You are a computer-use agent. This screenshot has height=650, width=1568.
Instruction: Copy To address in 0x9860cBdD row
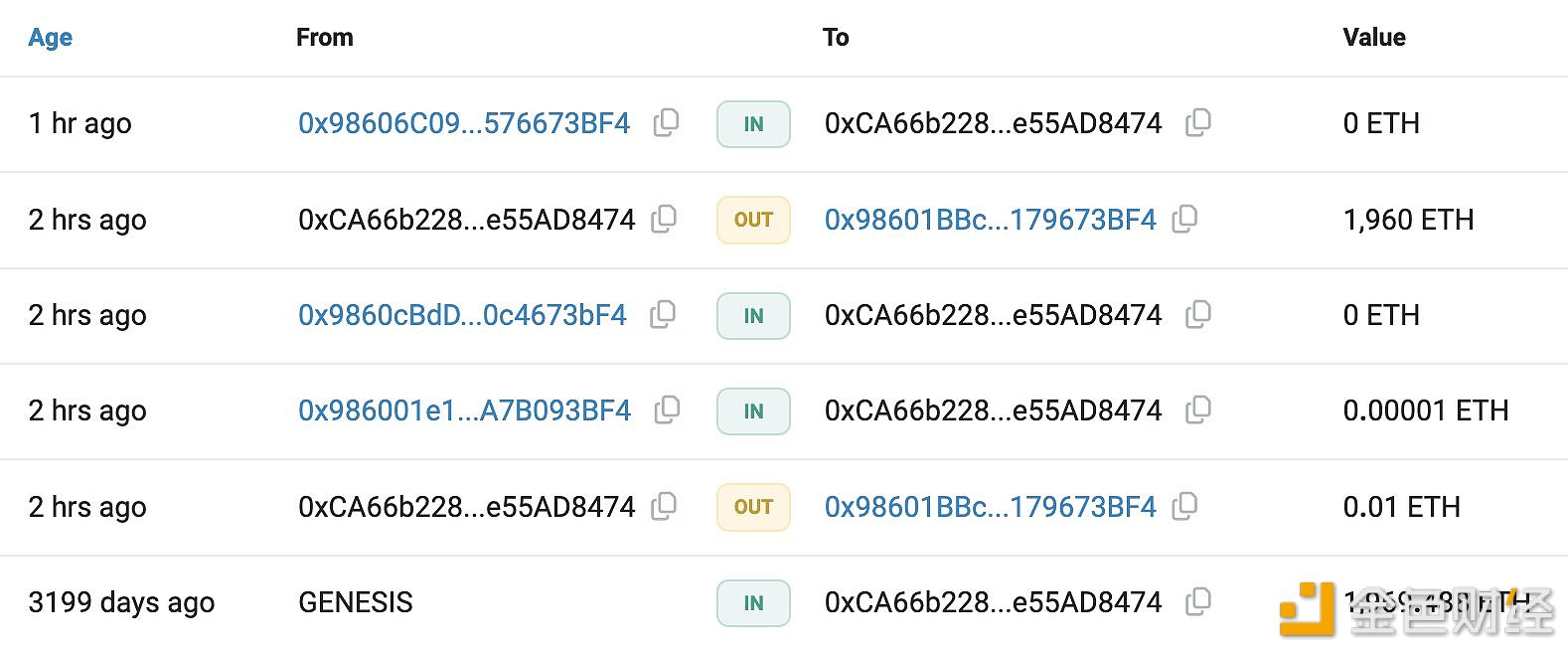click(x=1198, y=315)
